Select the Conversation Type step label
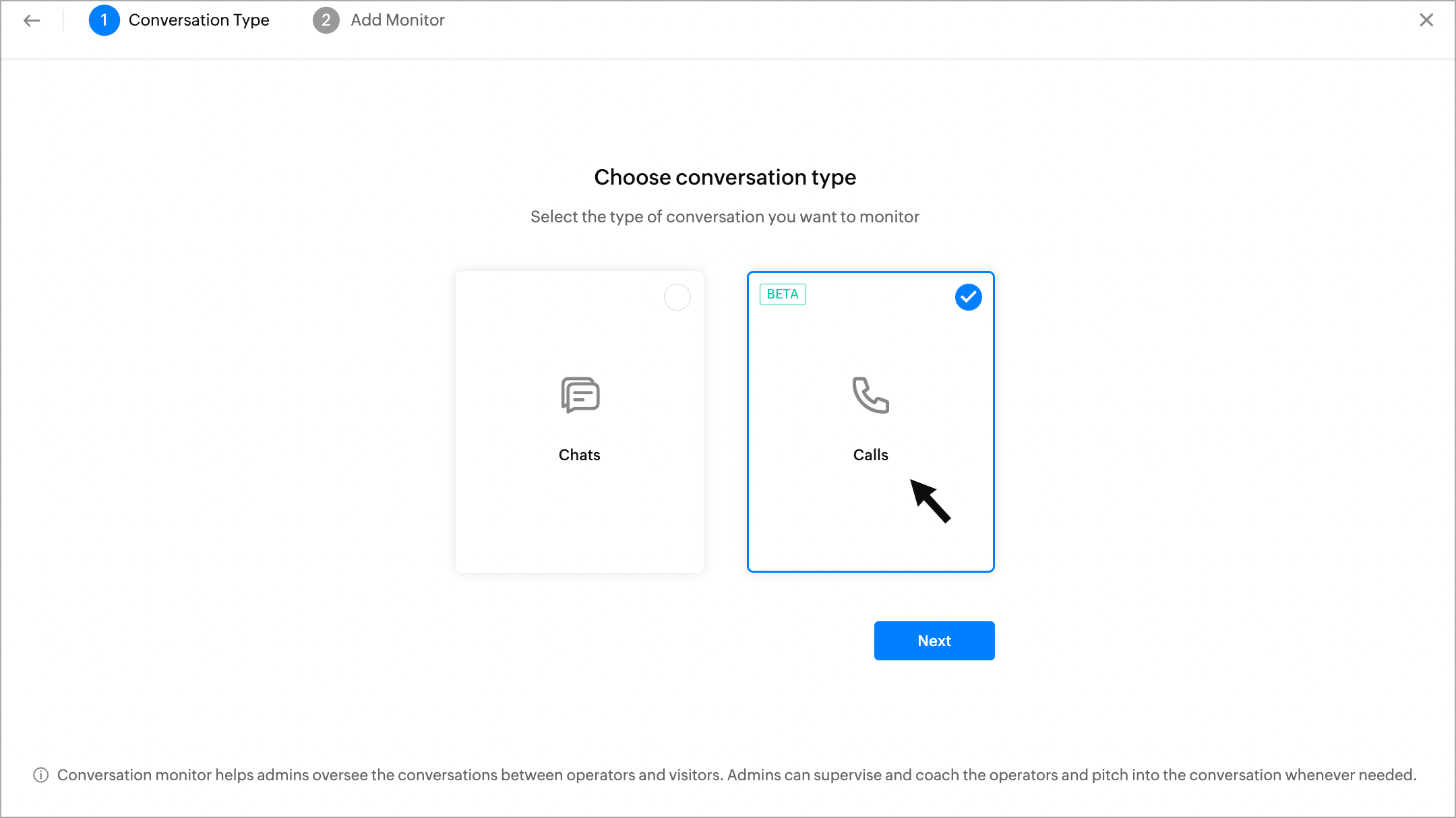This screenshot has width=1456, height=818. pos(199,20)
